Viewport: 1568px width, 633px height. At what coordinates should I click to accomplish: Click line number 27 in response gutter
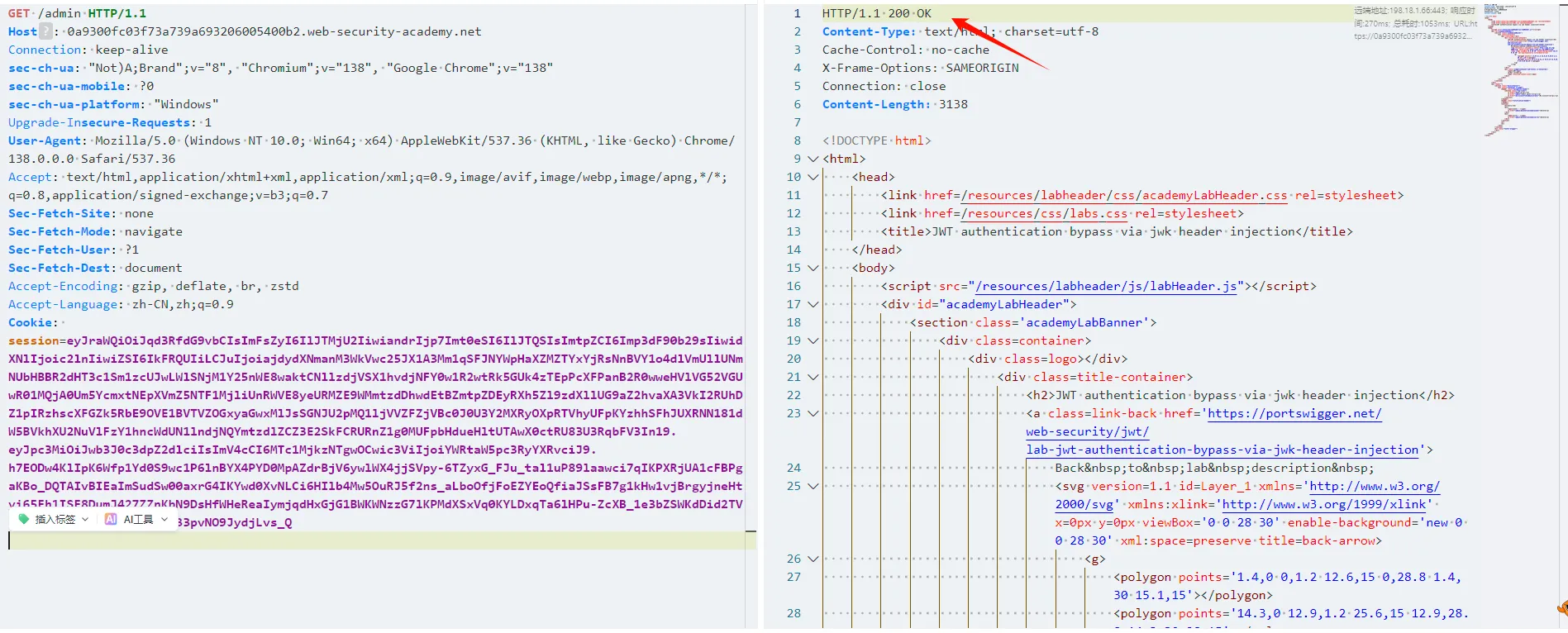pyautogui.click(x=794, y=577)
